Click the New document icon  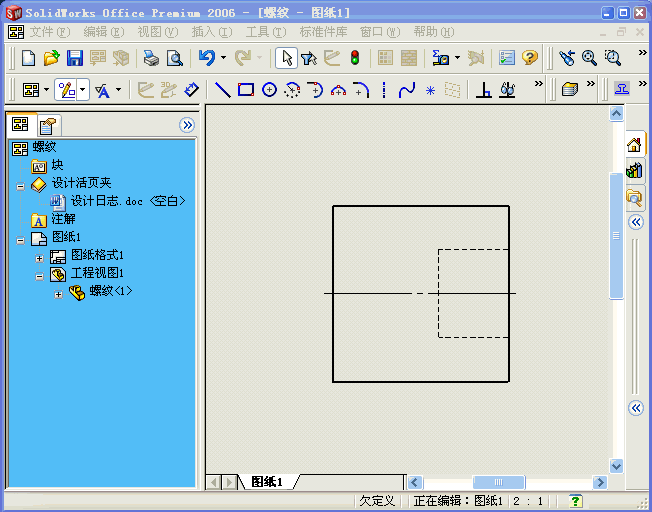point(28,58)
